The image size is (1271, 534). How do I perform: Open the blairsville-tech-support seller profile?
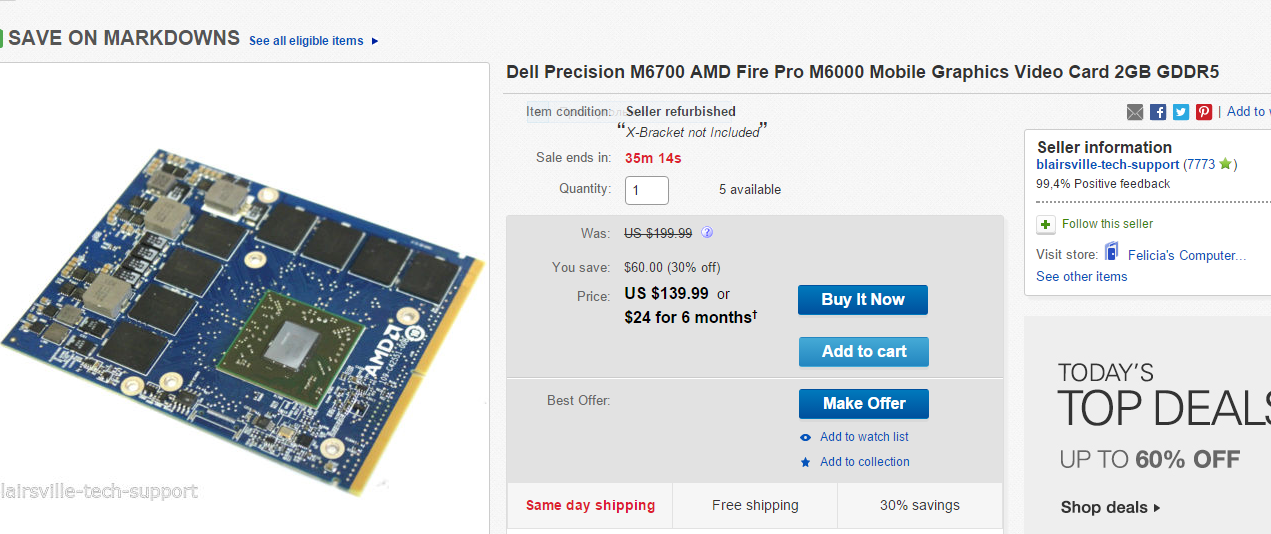(1108, 164)
